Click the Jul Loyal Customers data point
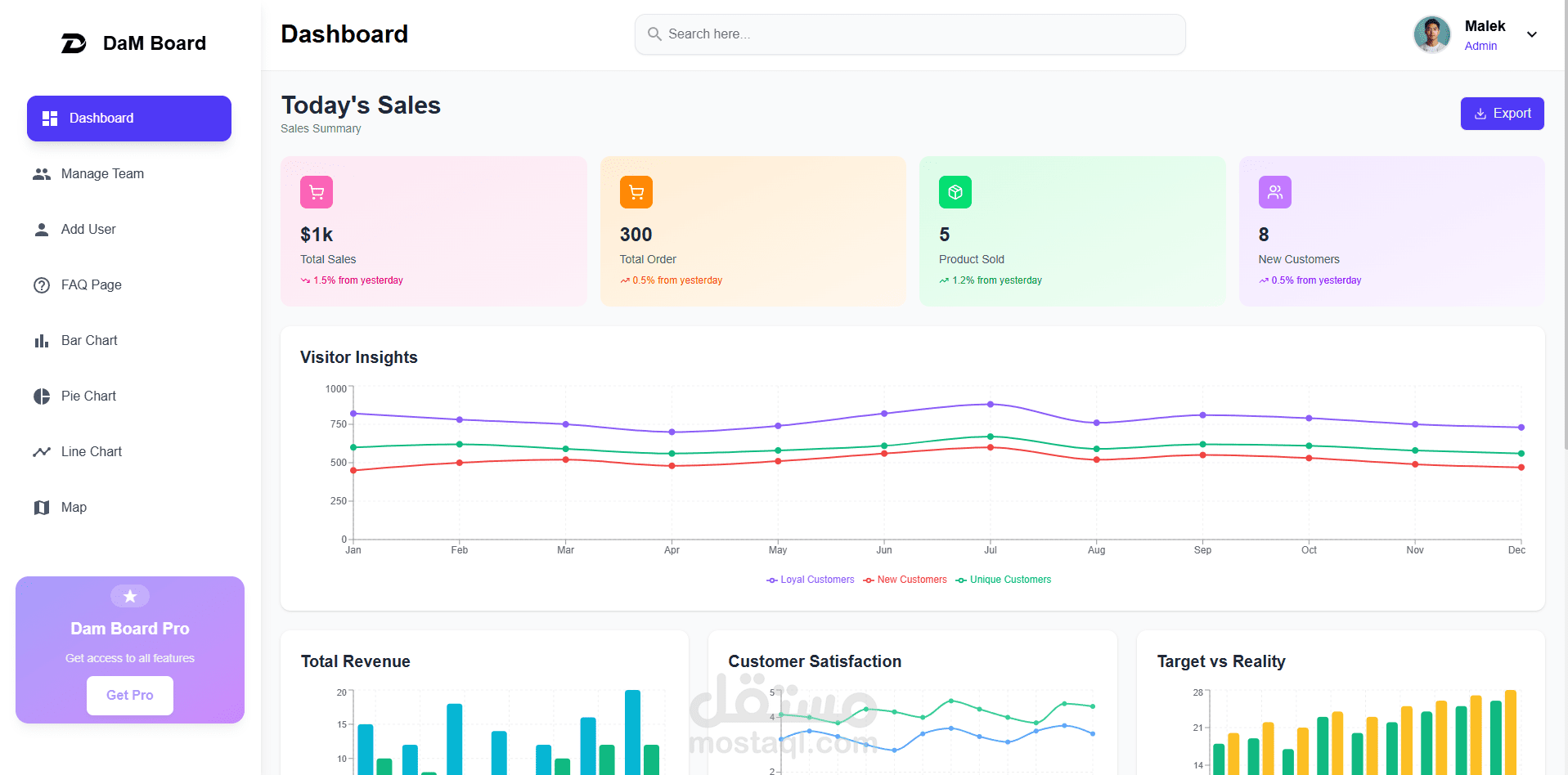Image resolution: width=1568 pixels, height=775 pixels. point(991,404)
